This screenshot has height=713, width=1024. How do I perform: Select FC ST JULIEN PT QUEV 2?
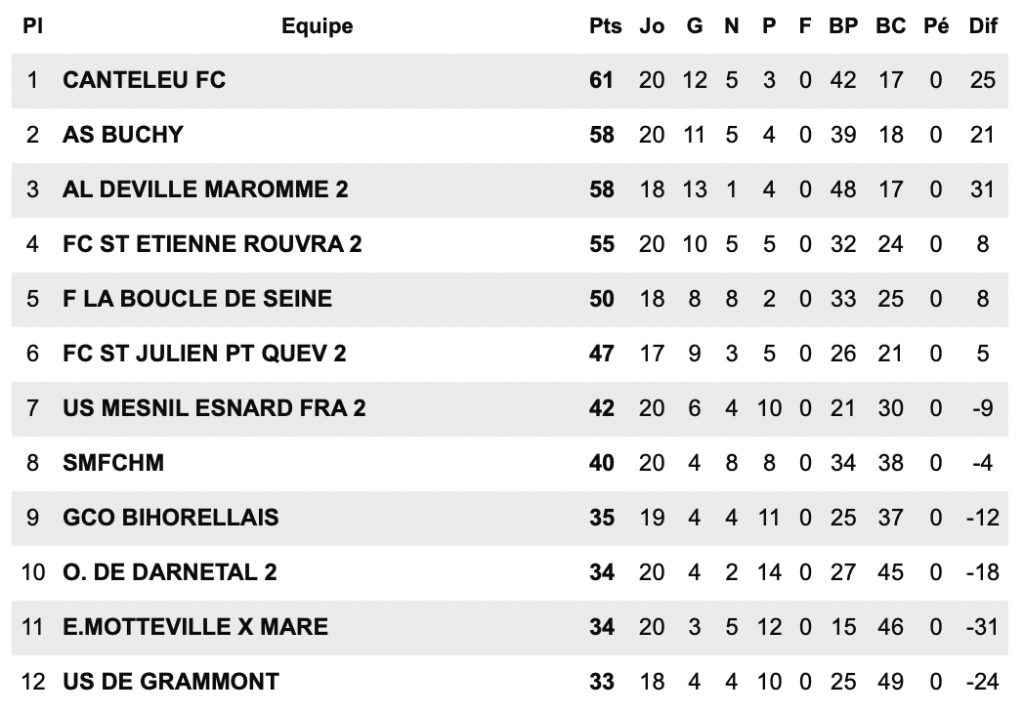coord(204,354)
